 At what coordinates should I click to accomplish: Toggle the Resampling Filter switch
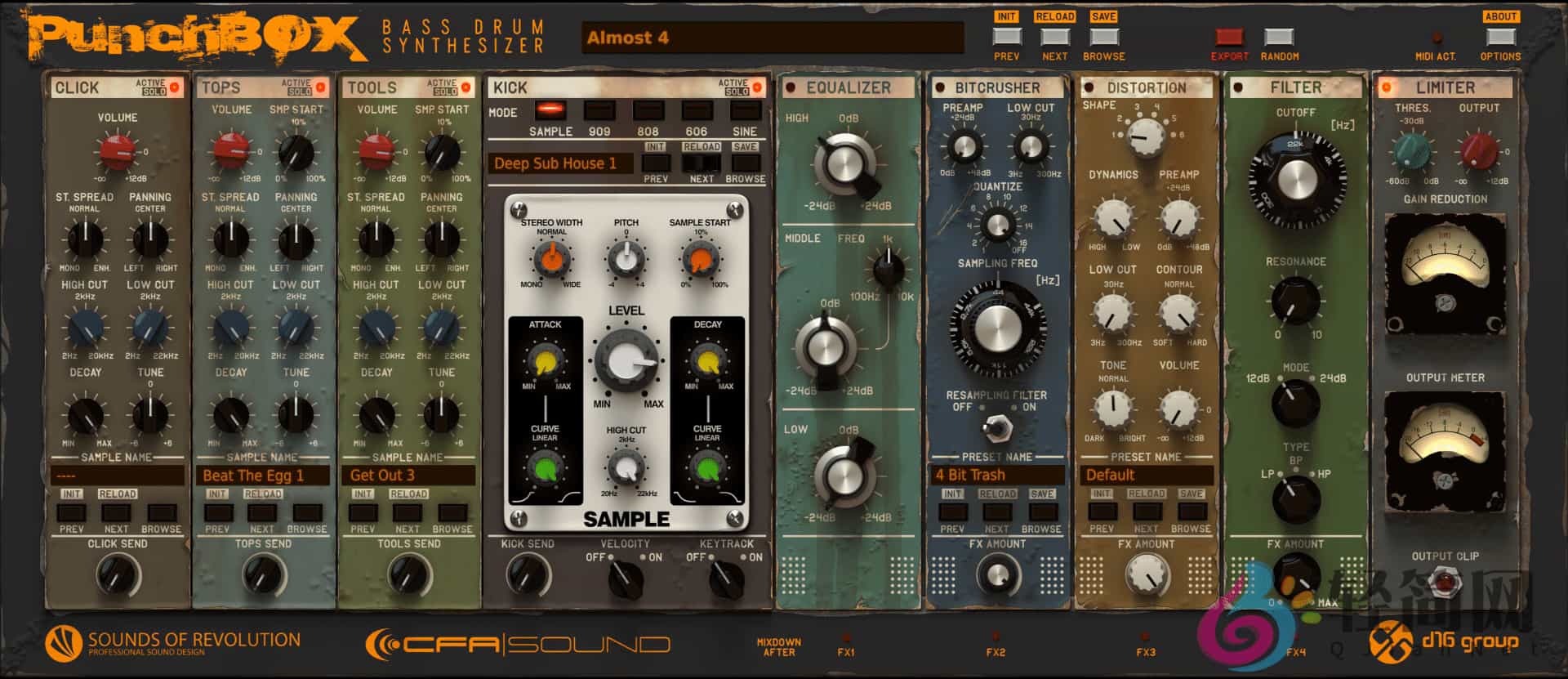(x=996, y=426)
